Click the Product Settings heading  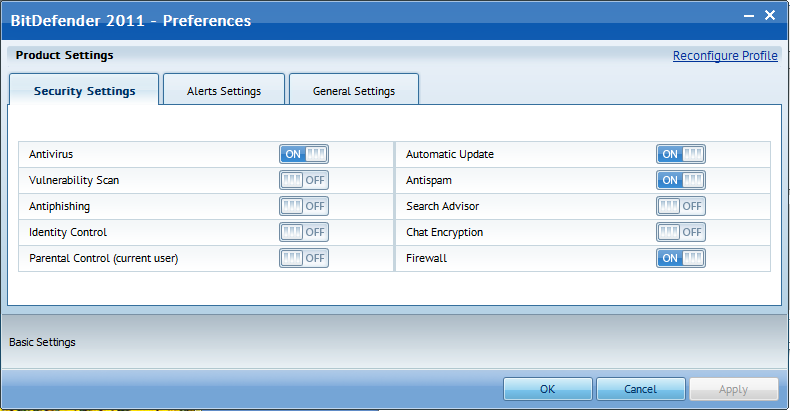[x=64, y=55]
